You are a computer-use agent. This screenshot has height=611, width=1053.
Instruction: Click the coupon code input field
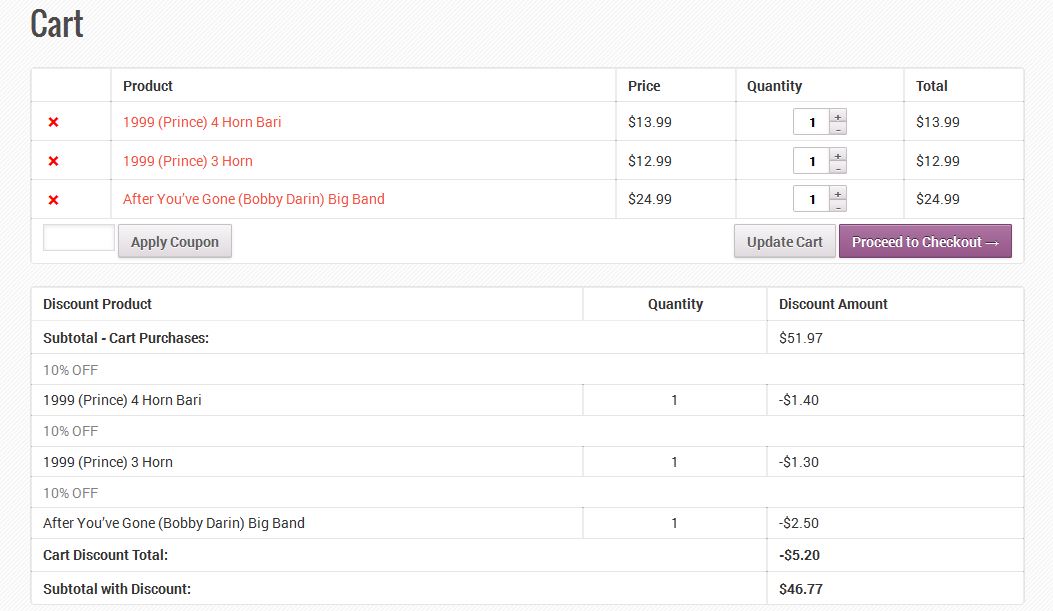pos(79,238)
